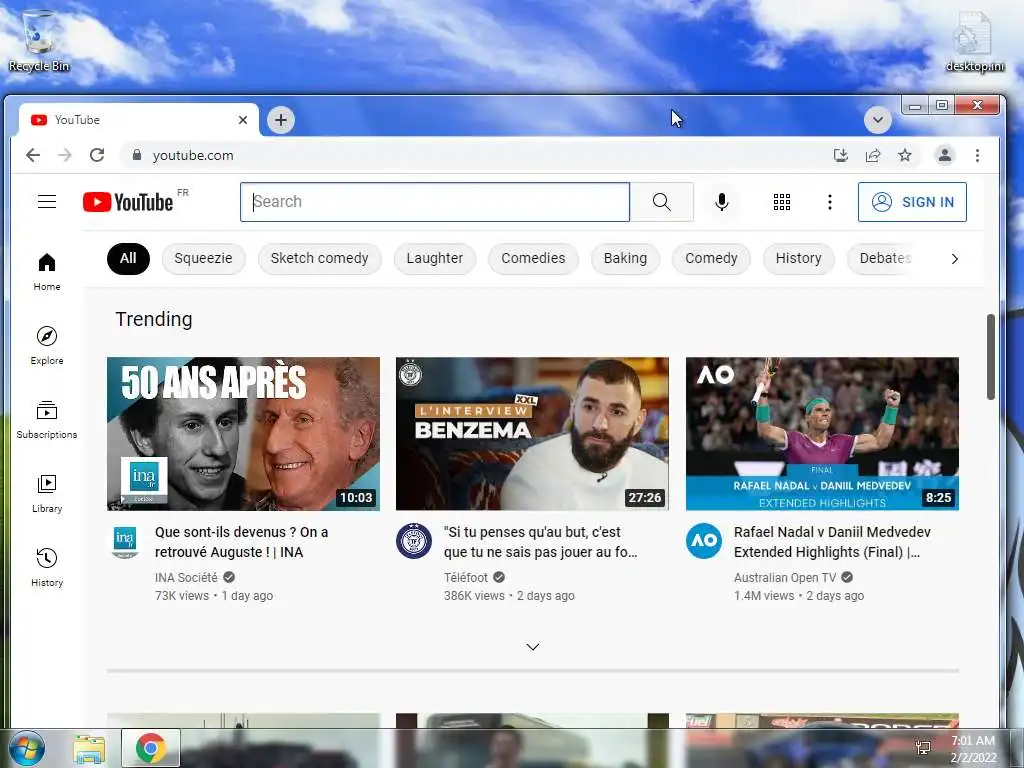Image resolution: width=1024 pixels, height=768 pixels.
Task: Bookmark this page with the star icon
Action: pyautogui.click(x=904, y=155)
